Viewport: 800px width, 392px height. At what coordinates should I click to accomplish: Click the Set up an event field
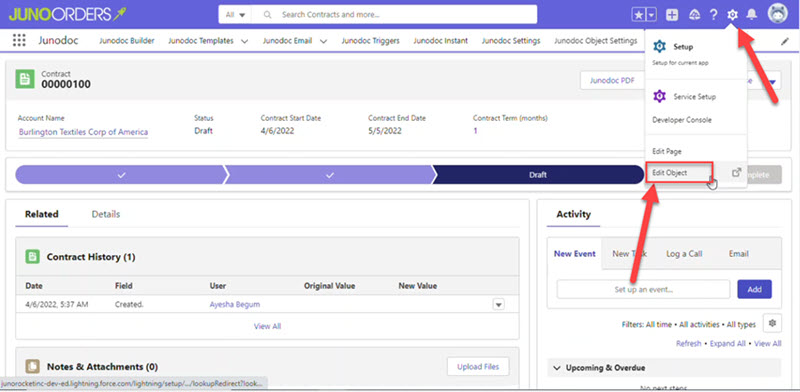pos(643,289)
